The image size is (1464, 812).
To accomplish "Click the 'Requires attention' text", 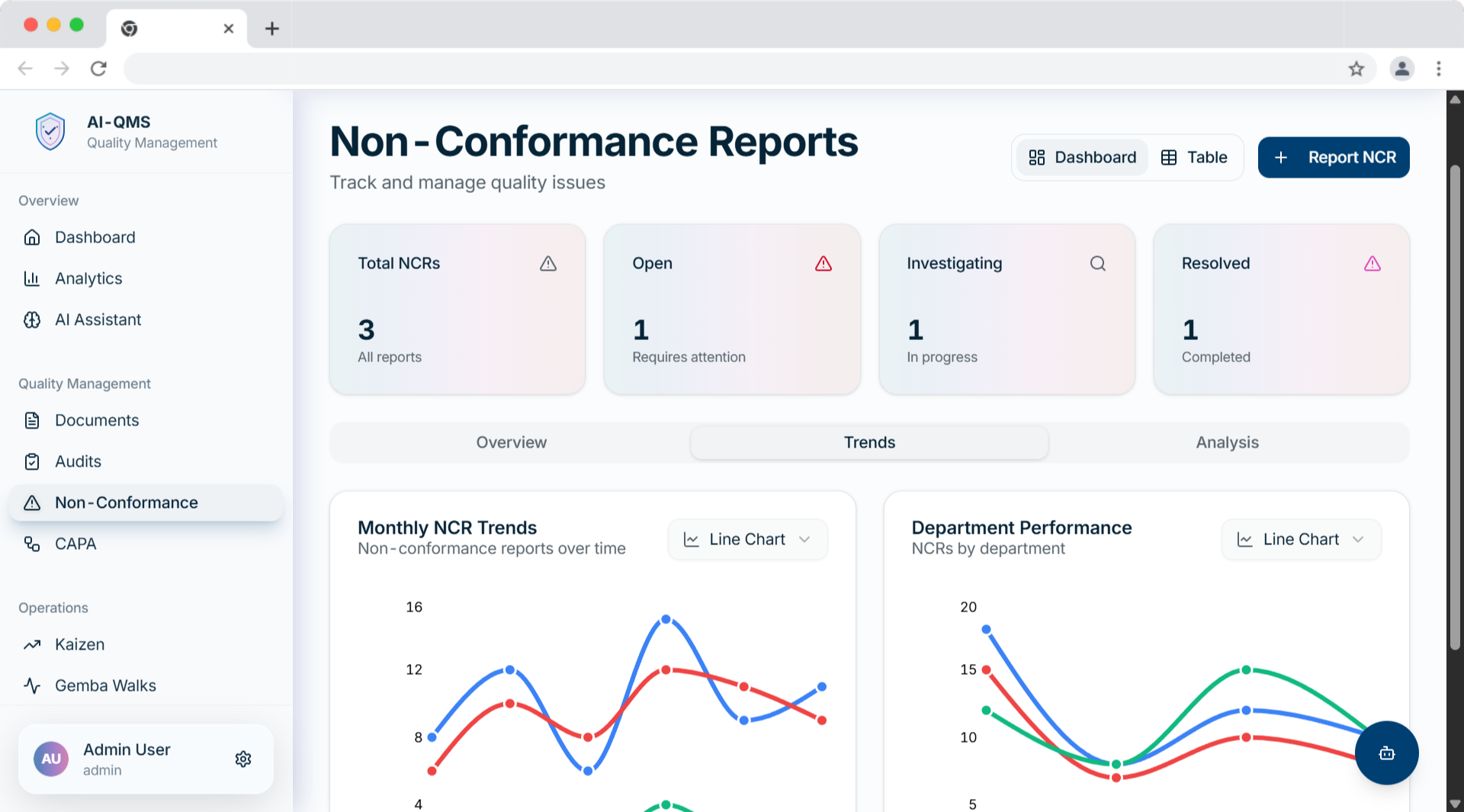I will (x=689, y=357).
